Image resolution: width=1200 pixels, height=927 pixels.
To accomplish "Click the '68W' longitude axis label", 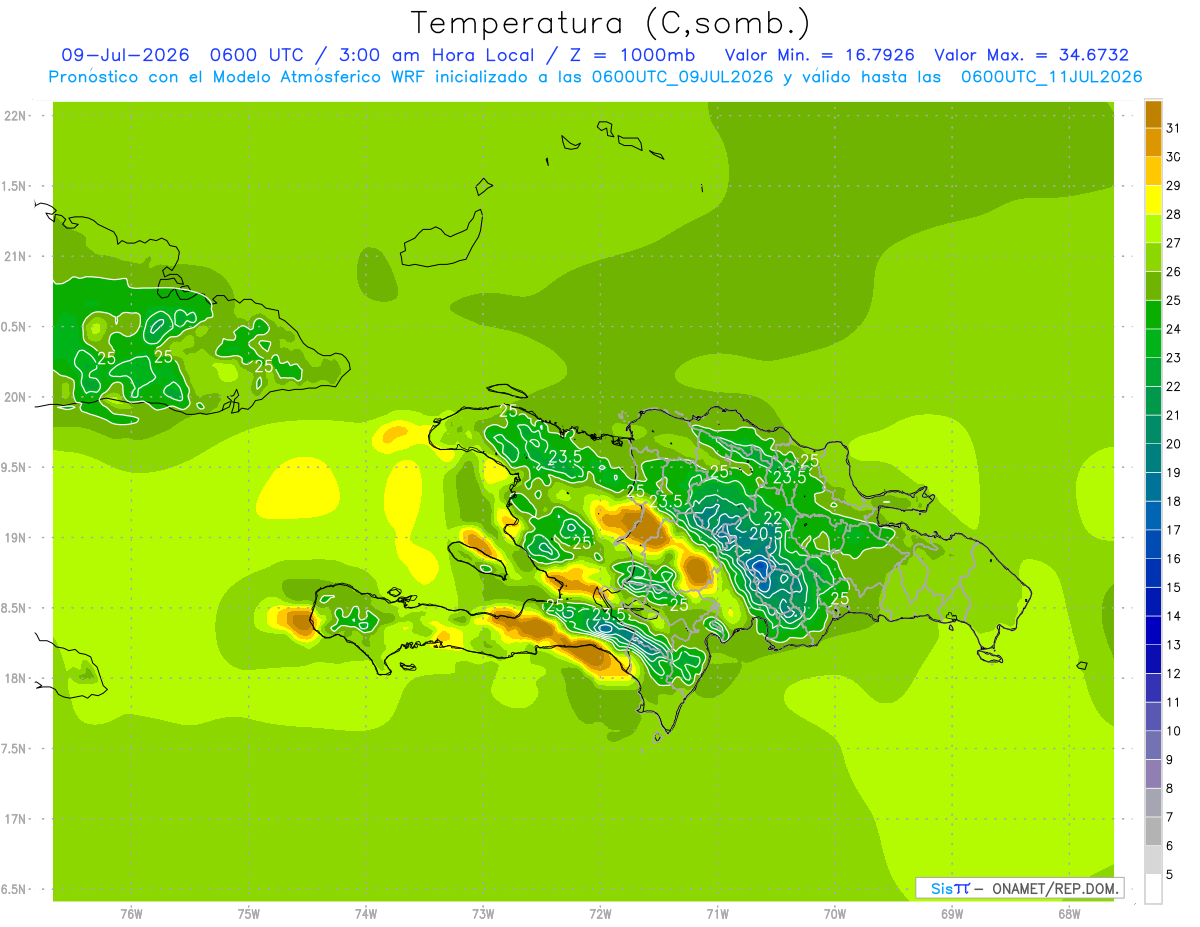I will tap(1069, 914).
